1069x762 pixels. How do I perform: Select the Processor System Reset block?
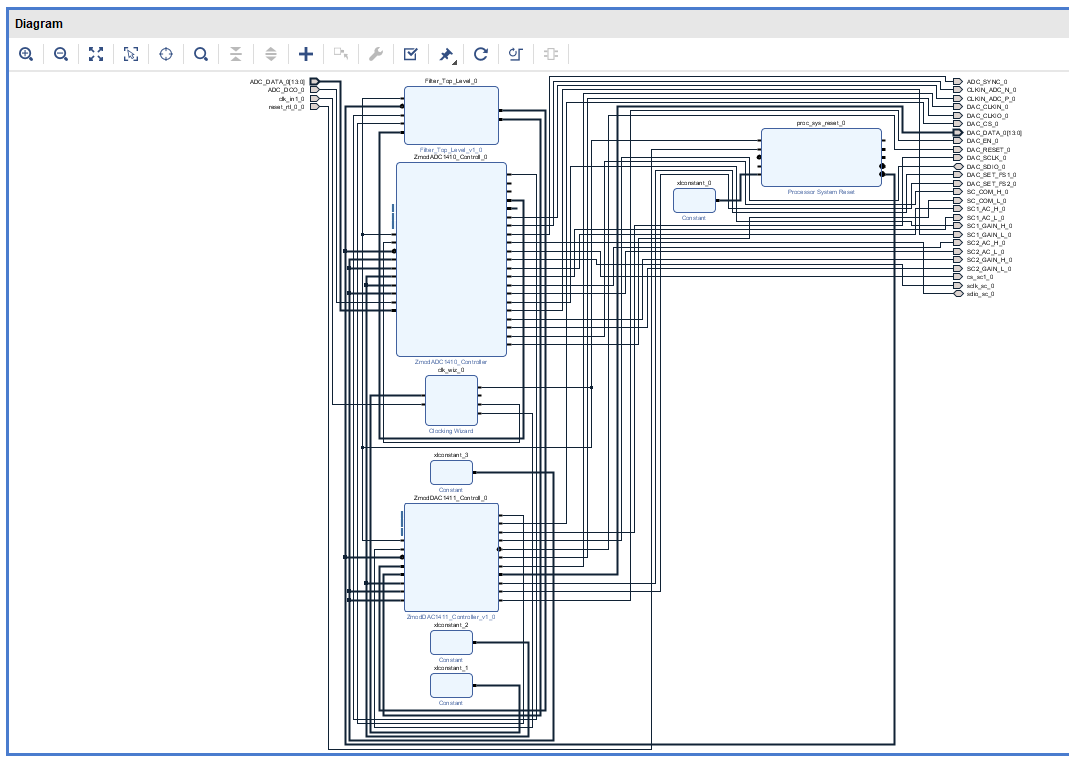821,157
